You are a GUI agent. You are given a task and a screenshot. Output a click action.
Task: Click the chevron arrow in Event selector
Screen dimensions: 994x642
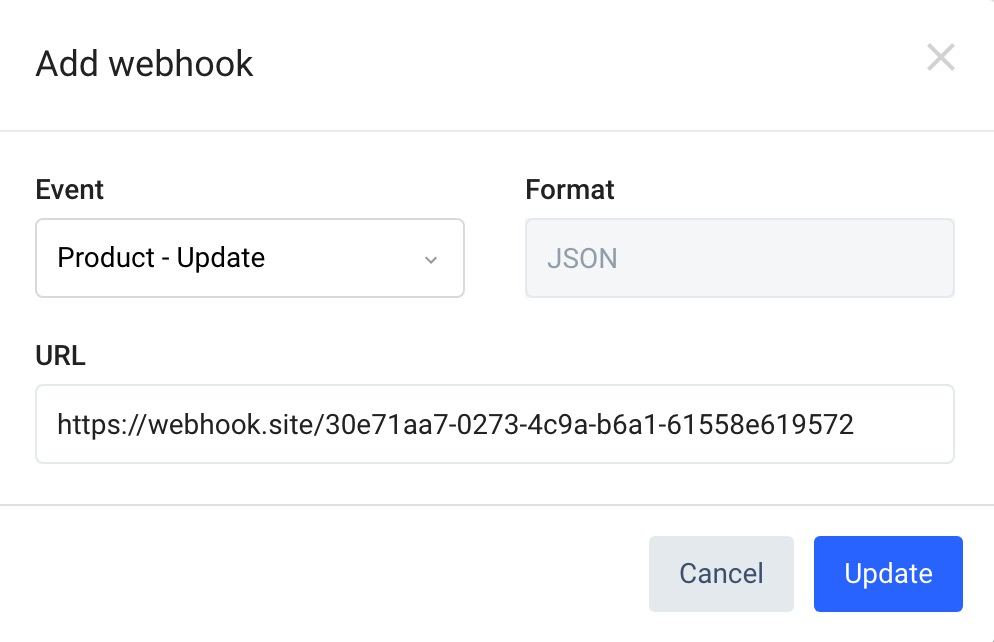coord(431,260)
